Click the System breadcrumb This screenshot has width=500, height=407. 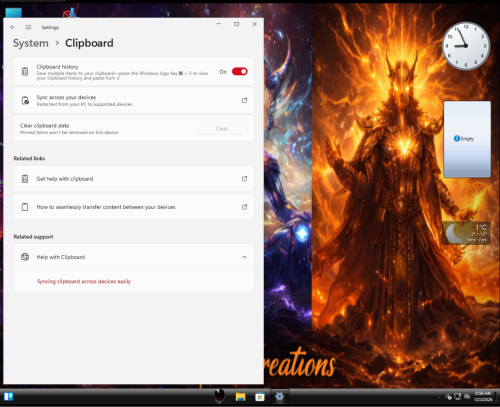pos(31,43)
